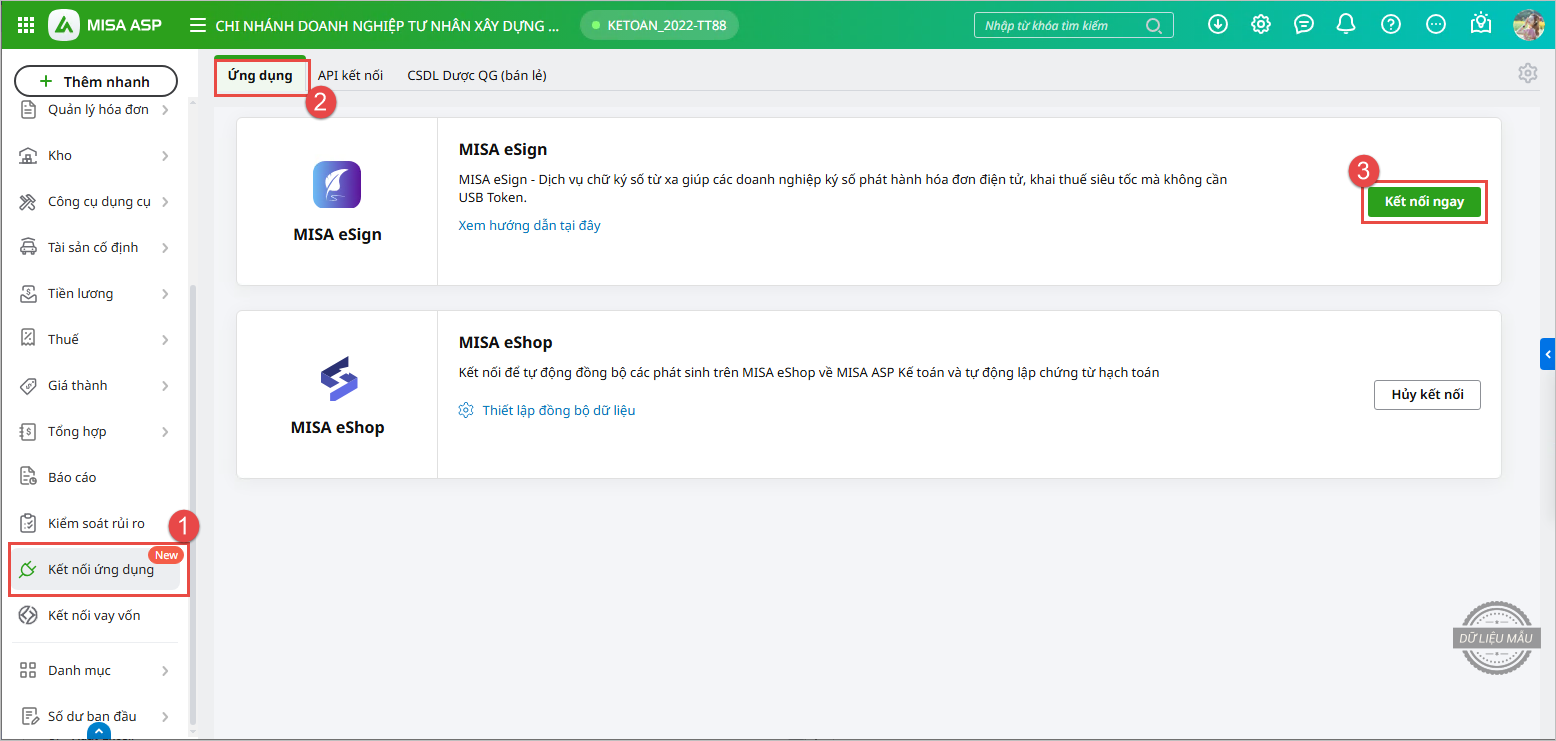Screen dimensions: 1556x741
Task: Expand Tổng hợp chevron
Action: pyautogui.click(x=165, y=432)
